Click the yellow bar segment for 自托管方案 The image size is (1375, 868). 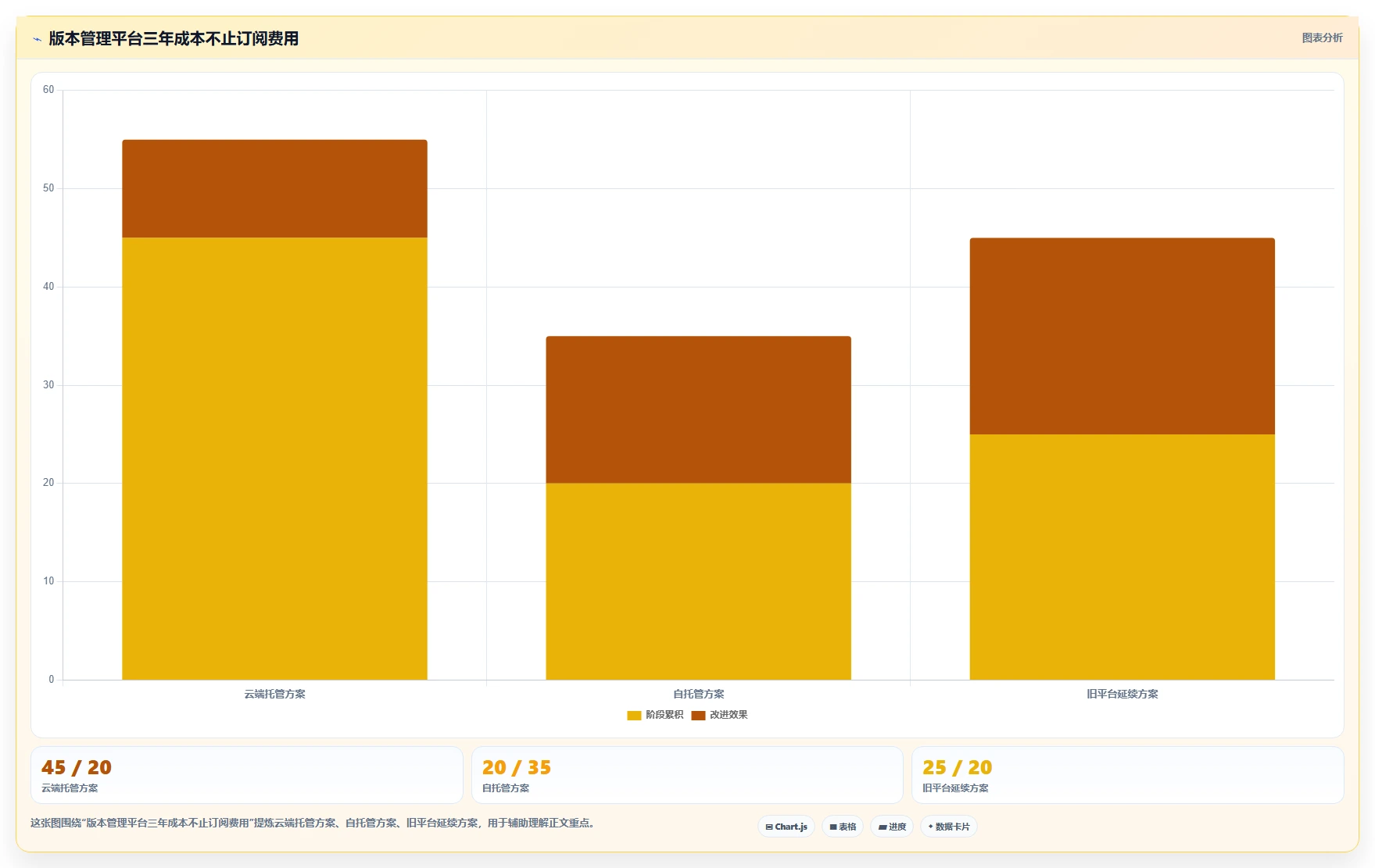pos(698,581)
